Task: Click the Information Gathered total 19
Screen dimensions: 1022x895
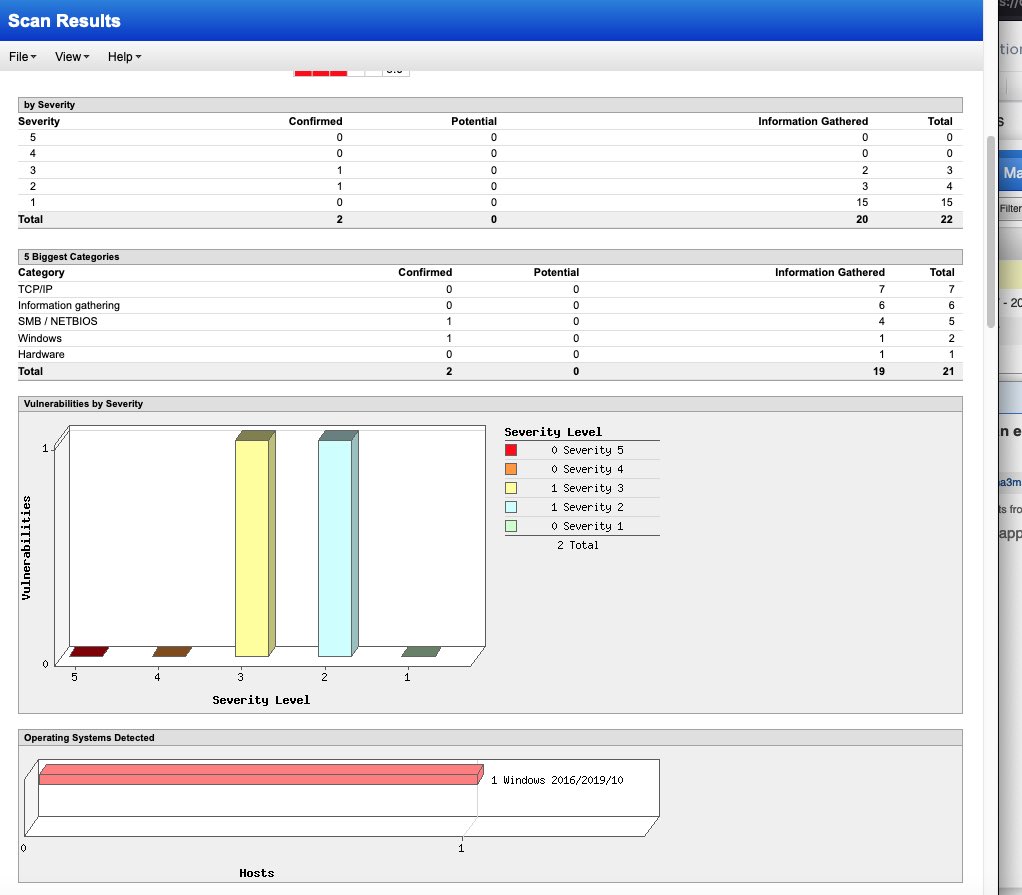Action: (879, 372)
